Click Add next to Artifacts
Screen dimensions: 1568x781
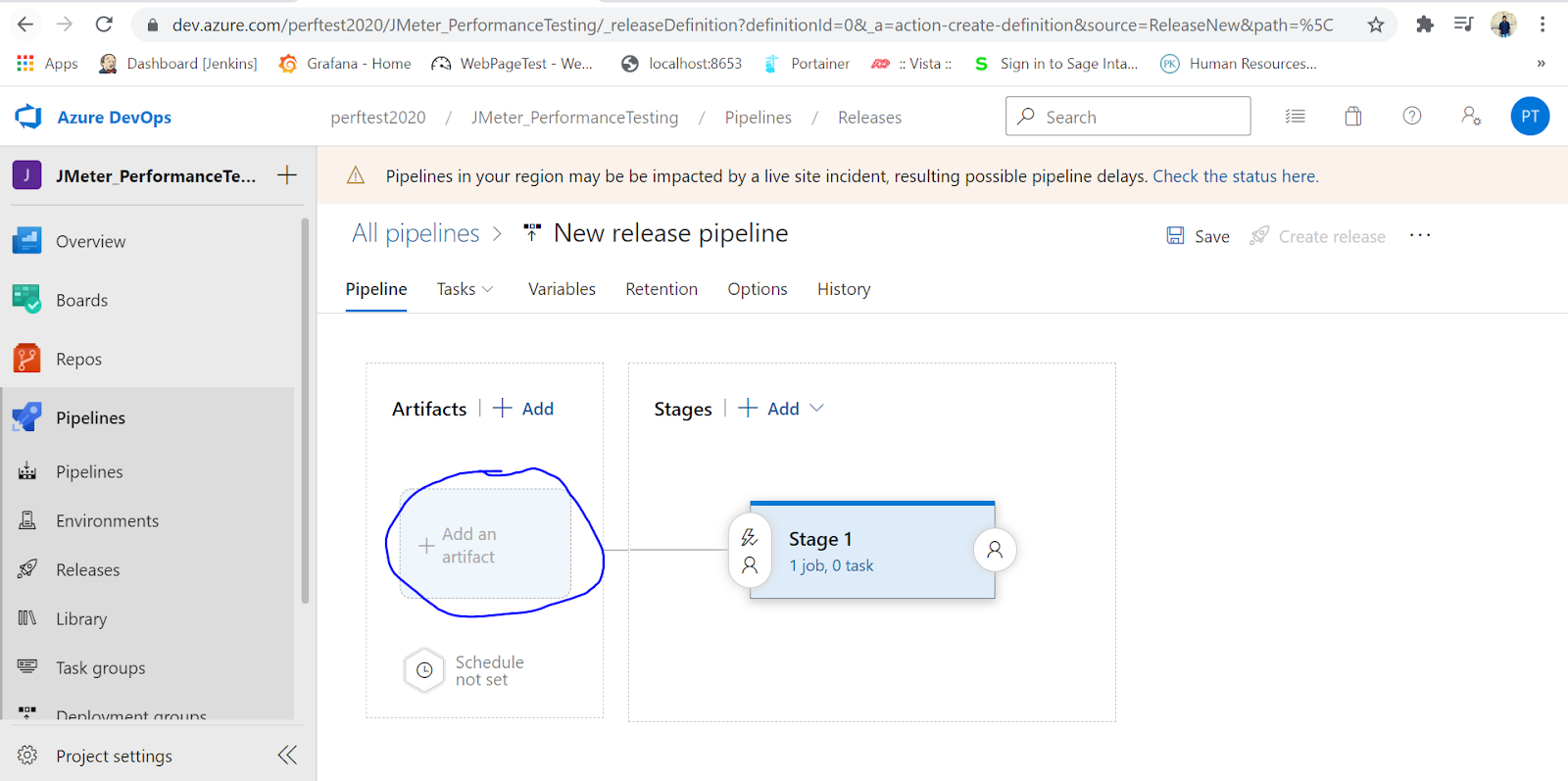click(523, 409)
